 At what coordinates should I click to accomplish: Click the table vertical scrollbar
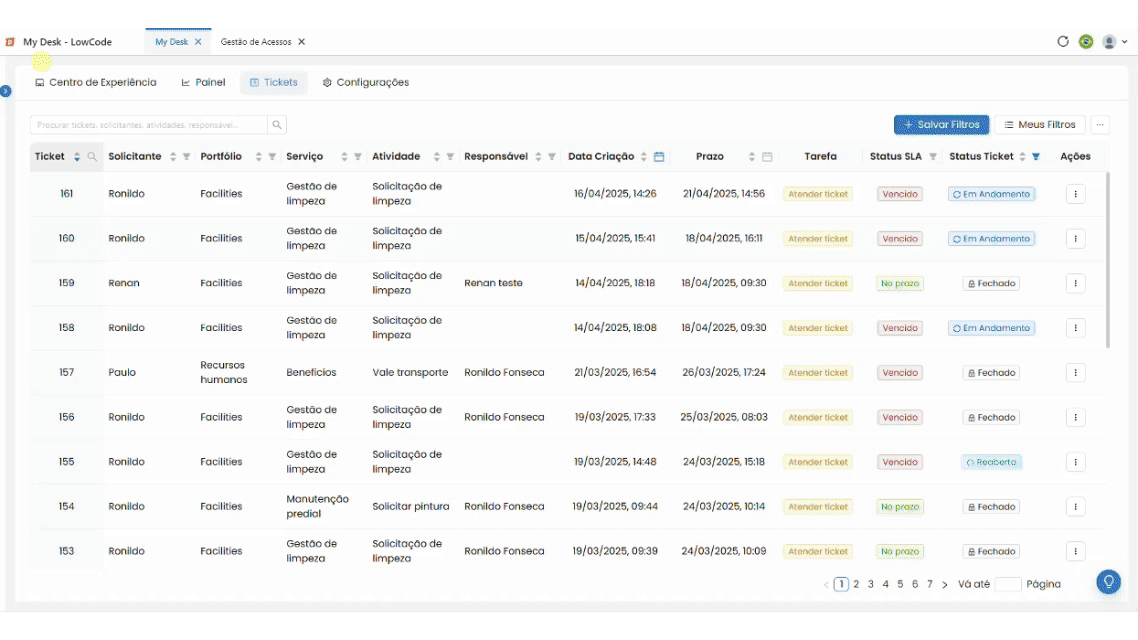point(1108,260)
